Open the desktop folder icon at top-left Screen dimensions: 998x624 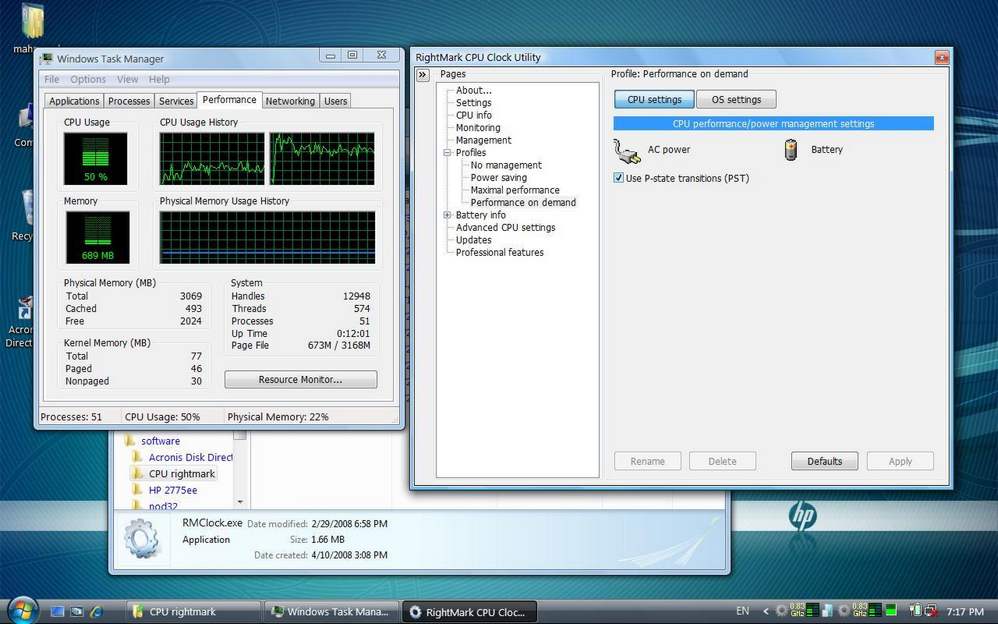[32, 22]
